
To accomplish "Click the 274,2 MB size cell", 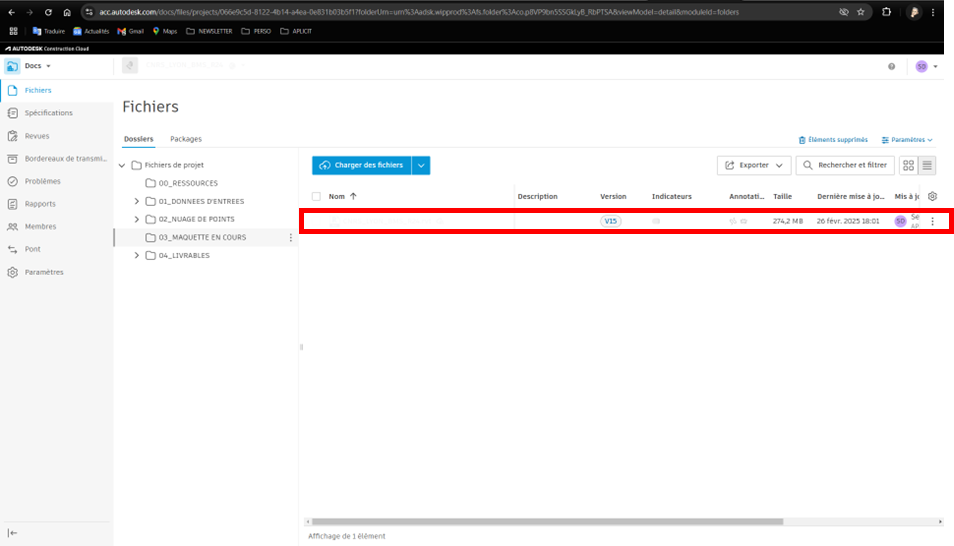I will point(787,221).
